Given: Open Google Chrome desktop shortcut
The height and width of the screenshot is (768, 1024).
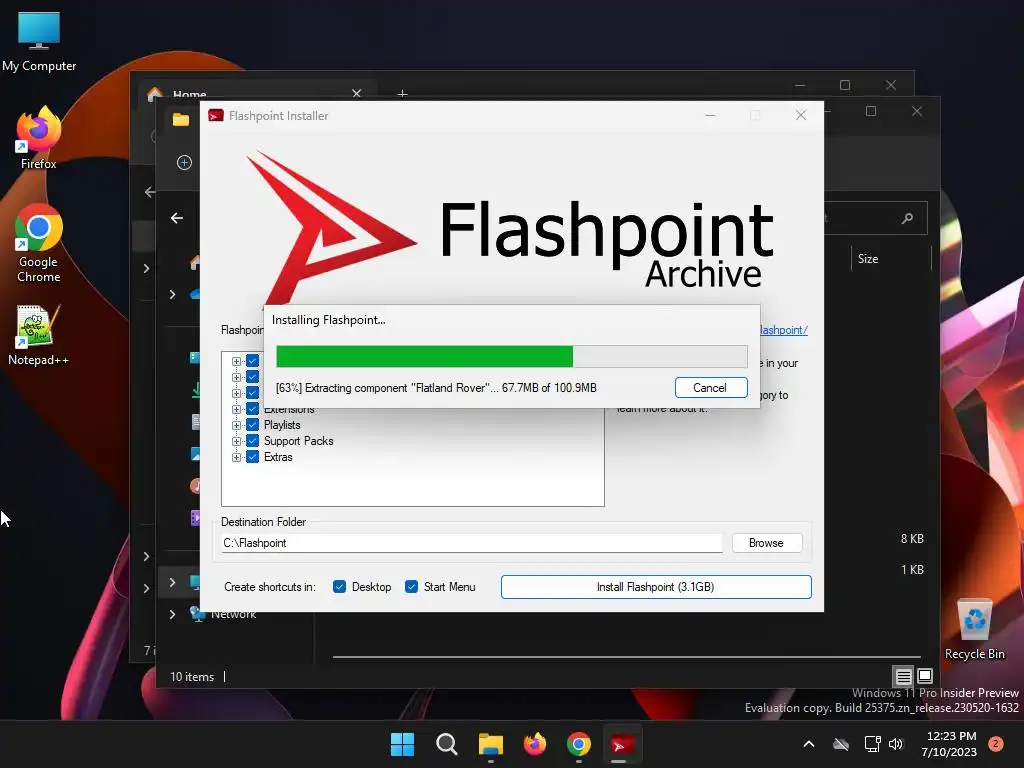Looking at the screenshot, I should pyautogui.click(x=39, y=244).
